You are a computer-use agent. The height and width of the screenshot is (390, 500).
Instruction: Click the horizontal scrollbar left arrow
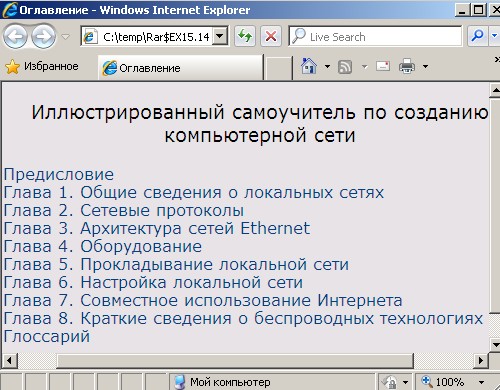[9, 361]
